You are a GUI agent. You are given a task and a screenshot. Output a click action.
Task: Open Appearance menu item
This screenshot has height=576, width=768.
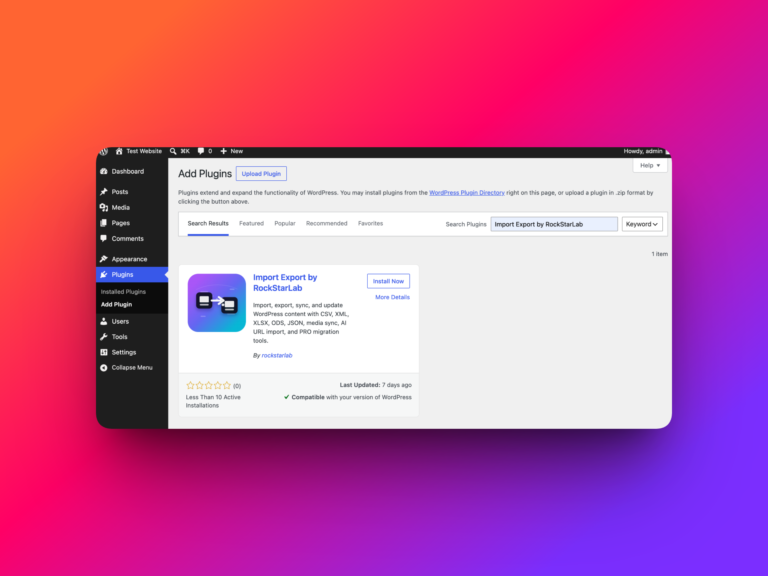pos(129,259)
